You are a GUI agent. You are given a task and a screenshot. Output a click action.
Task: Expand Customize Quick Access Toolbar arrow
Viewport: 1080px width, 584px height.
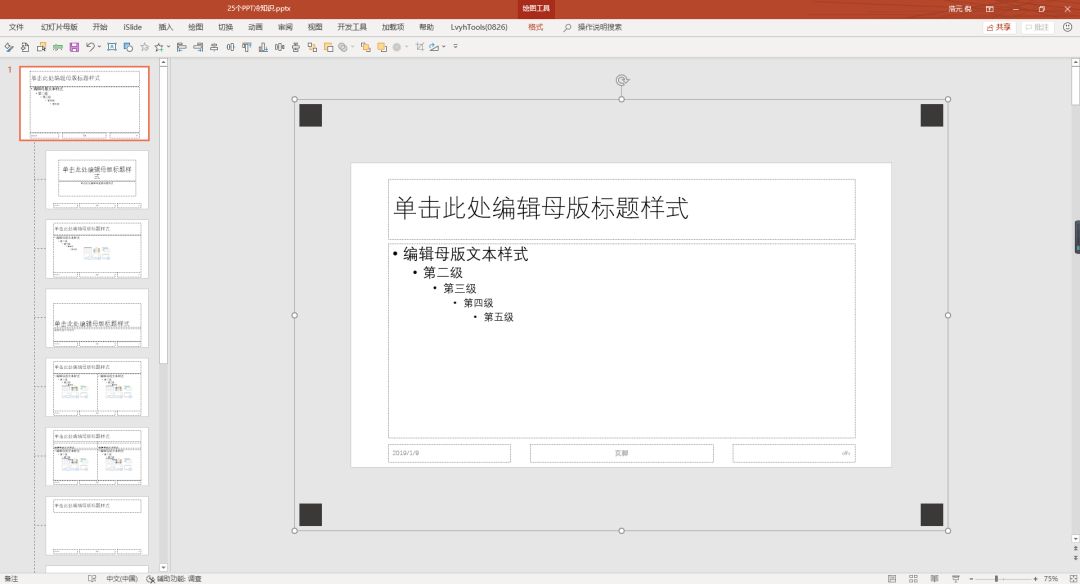coord(455,47)
